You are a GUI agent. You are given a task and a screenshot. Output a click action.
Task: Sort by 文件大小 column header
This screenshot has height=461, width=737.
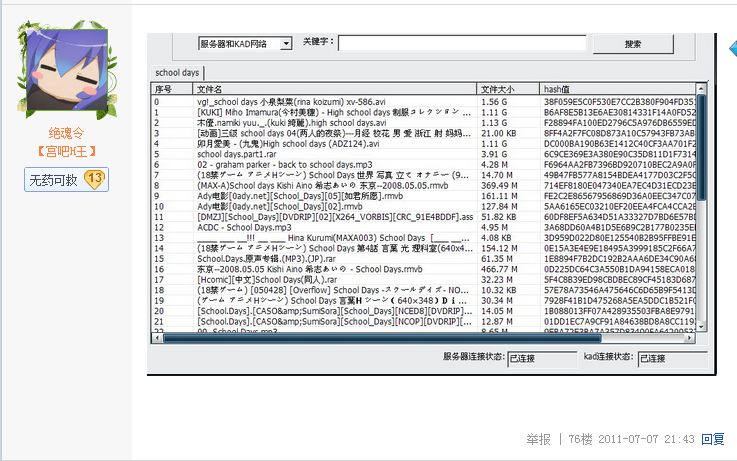(508, 89)
